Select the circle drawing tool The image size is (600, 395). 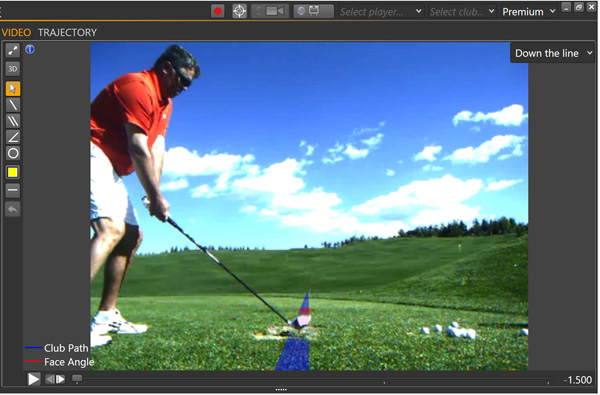pyautogui.click(x=13, y=153)
